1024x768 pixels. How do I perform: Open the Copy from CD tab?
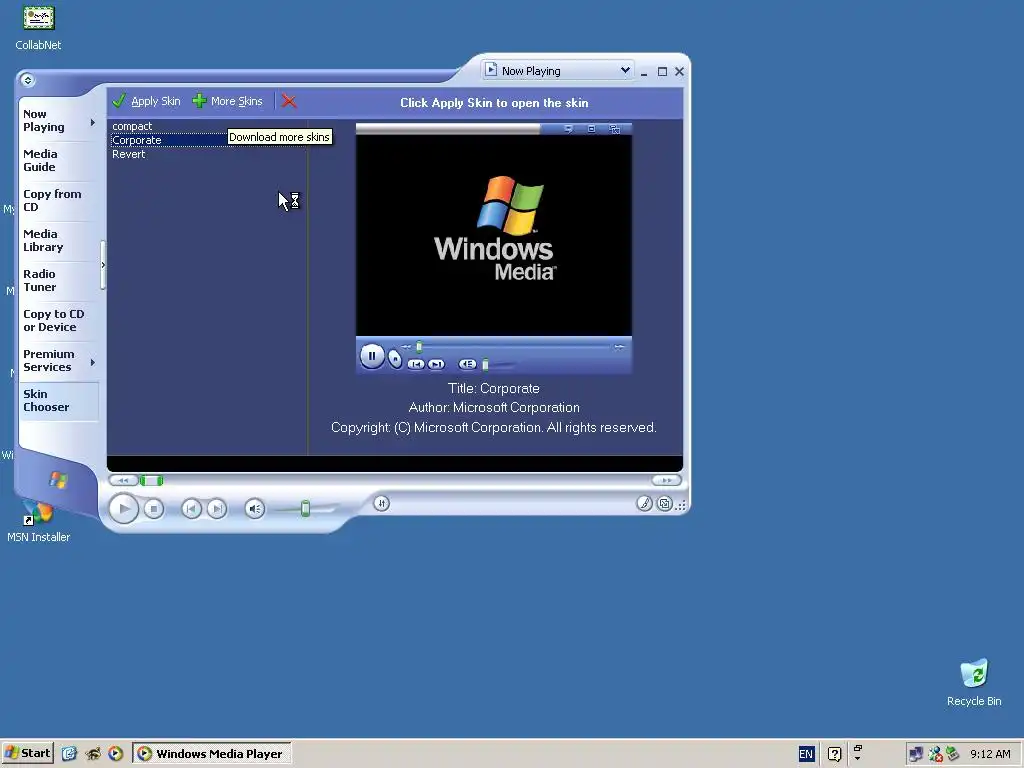pos(52,200)
